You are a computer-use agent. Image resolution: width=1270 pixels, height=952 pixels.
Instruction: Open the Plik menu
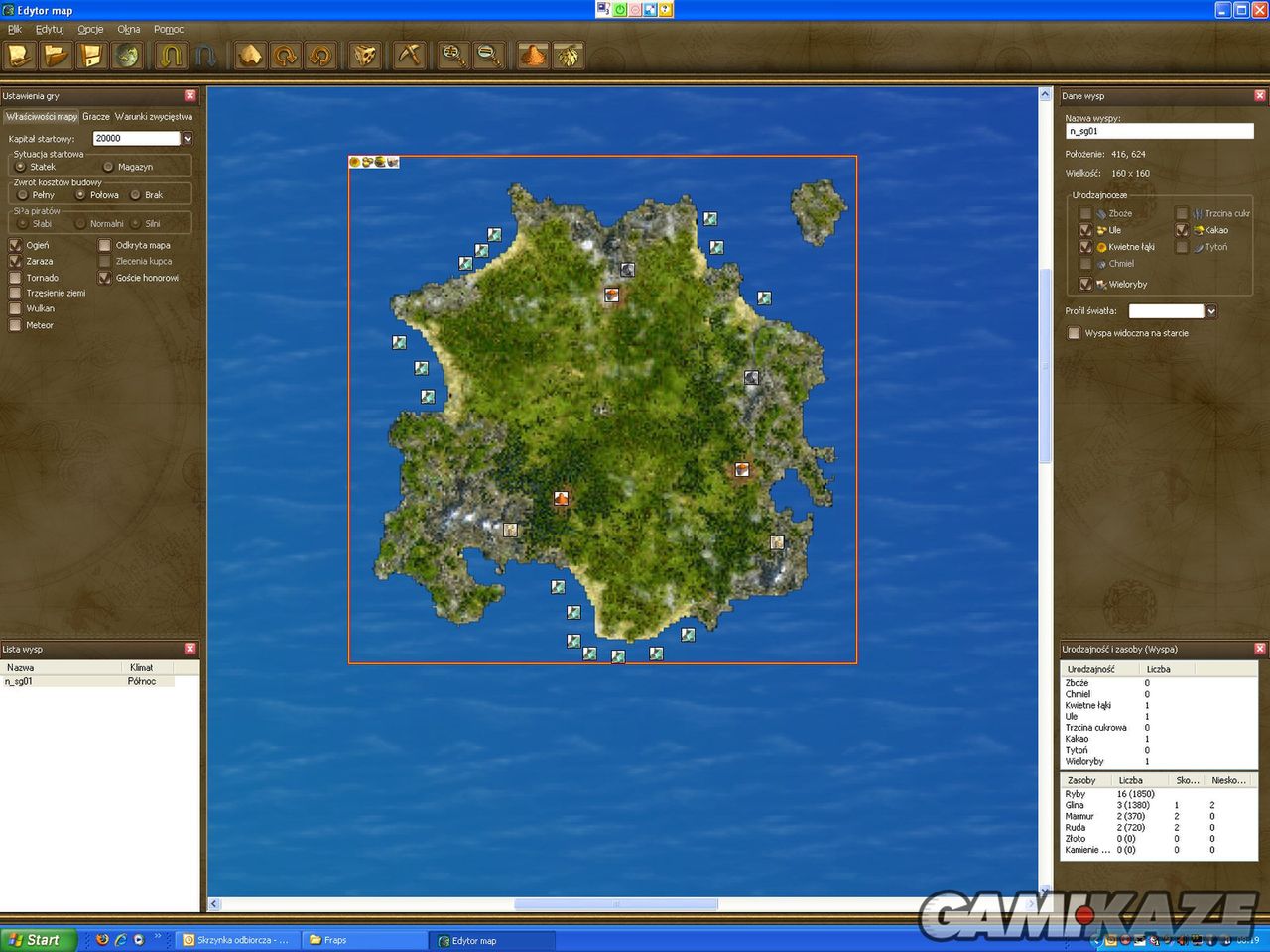coord(15,29)
